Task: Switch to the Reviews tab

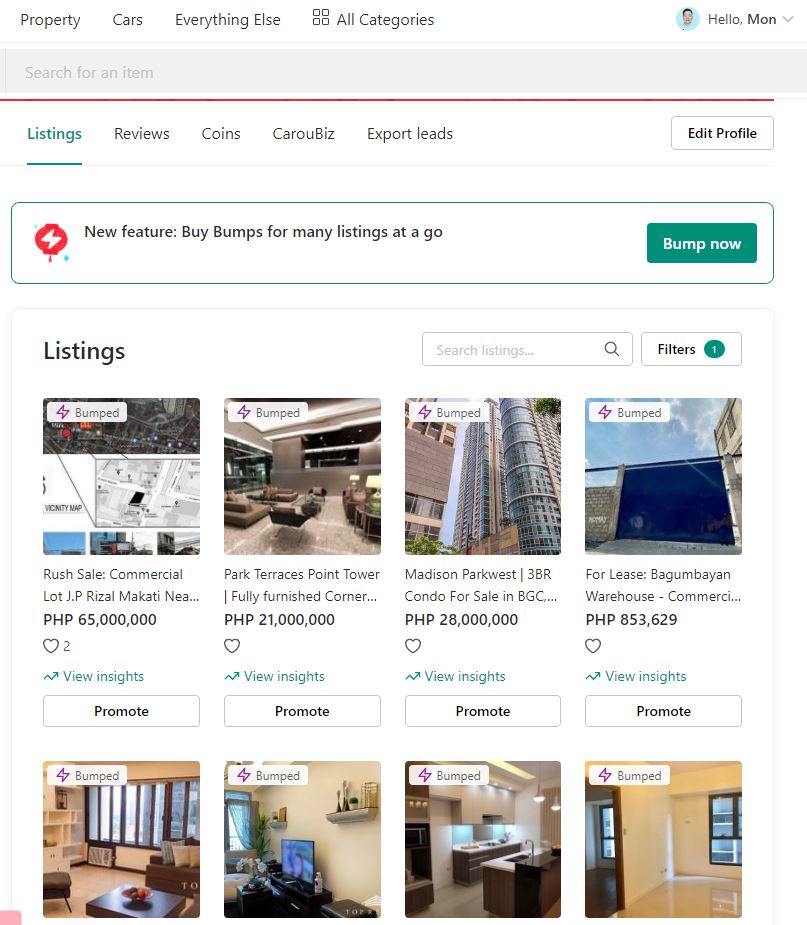Action: pos(142,134)
